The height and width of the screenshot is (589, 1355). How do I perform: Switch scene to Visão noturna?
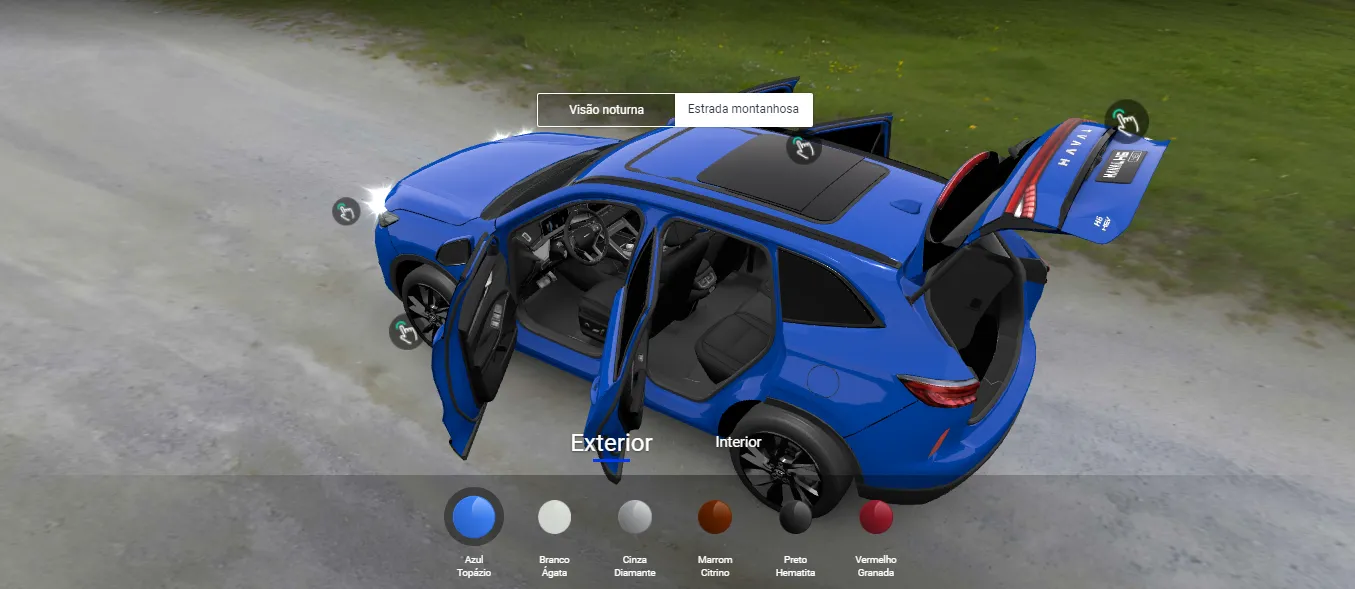606,110
